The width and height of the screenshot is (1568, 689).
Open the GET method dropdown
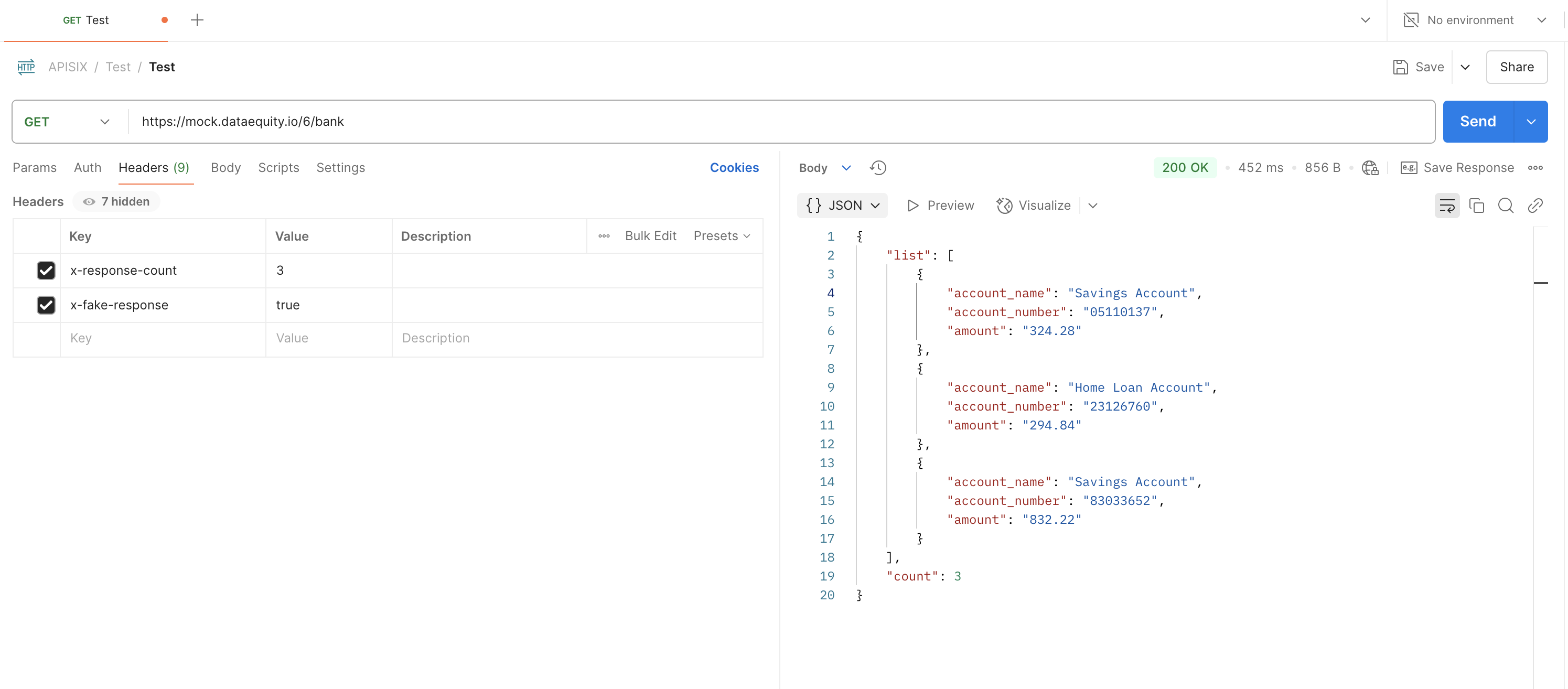[x=67, y=122]
